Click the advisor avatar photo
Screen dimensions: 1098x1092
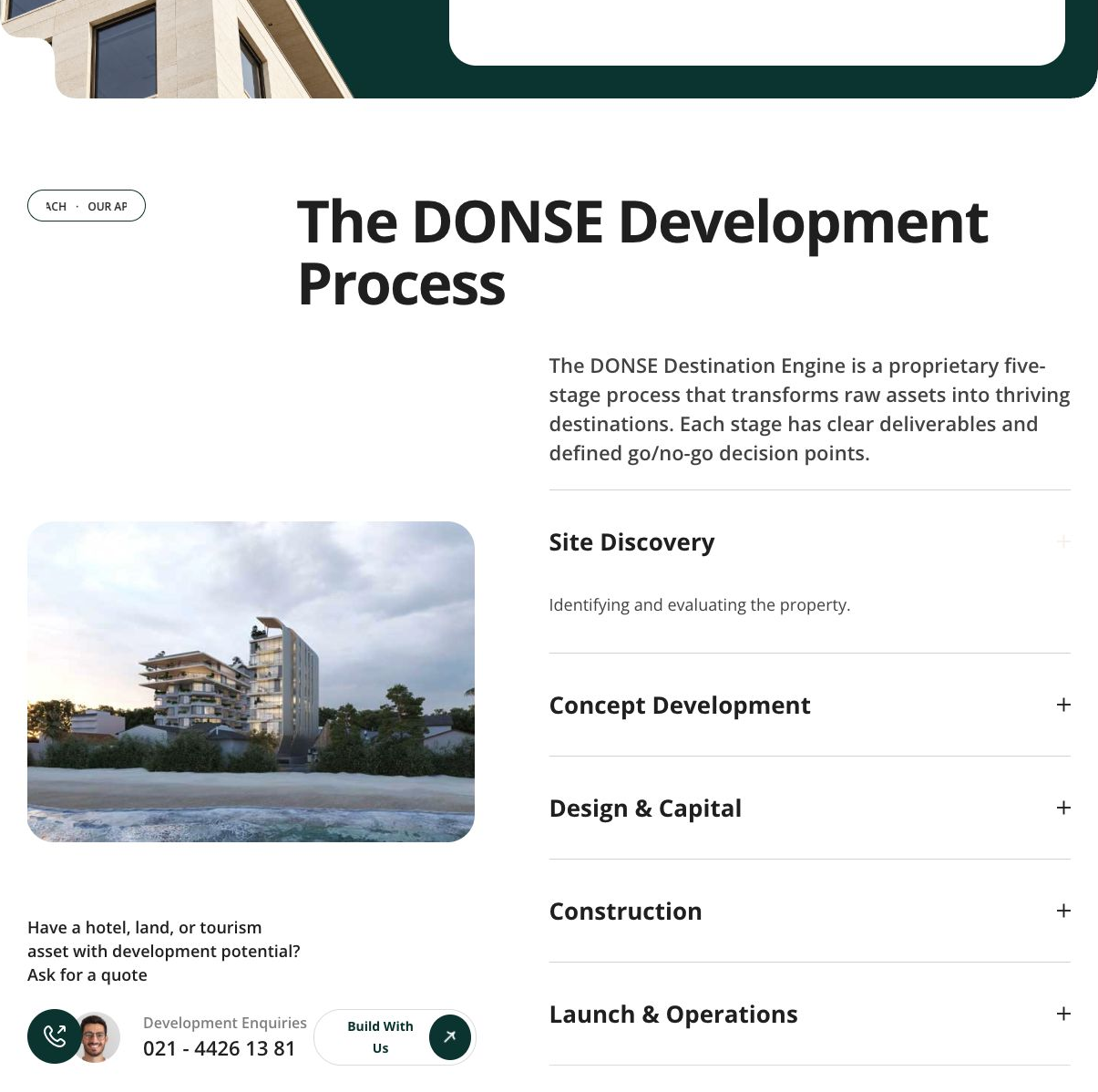pyautogui.click(x=97, y=1037)
